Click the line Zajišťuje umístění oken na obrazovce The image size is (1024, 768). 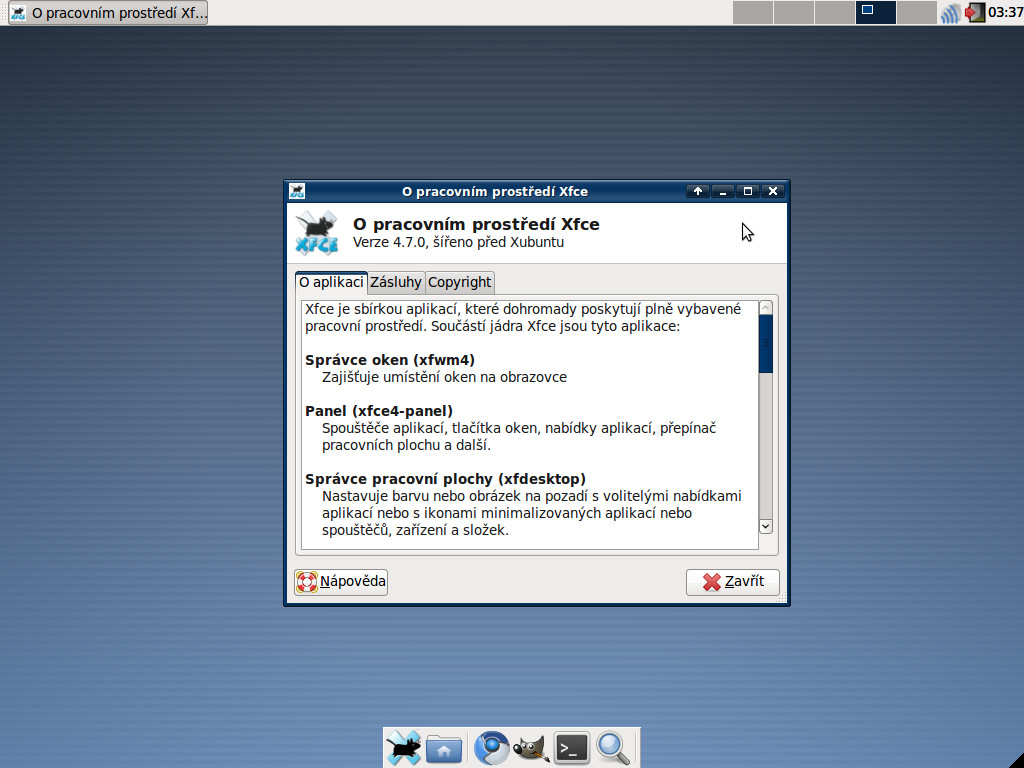point(444,377)
